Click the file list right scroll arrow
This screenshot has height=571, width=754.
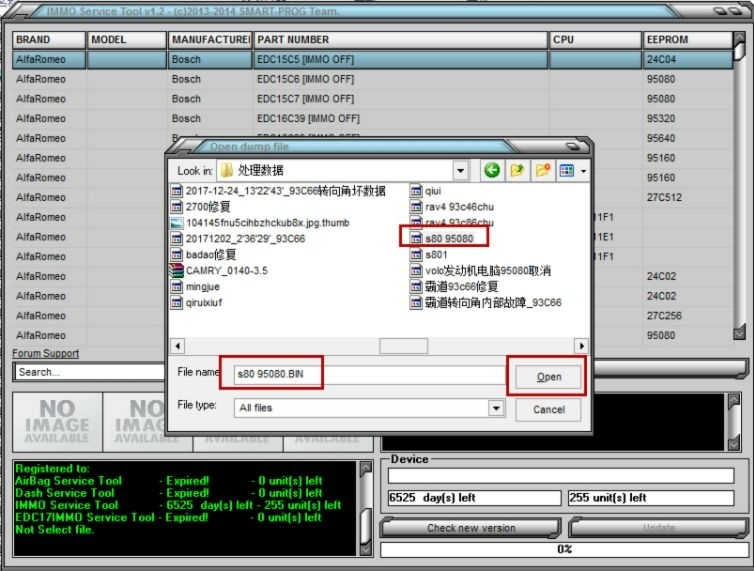coord(581,346)
